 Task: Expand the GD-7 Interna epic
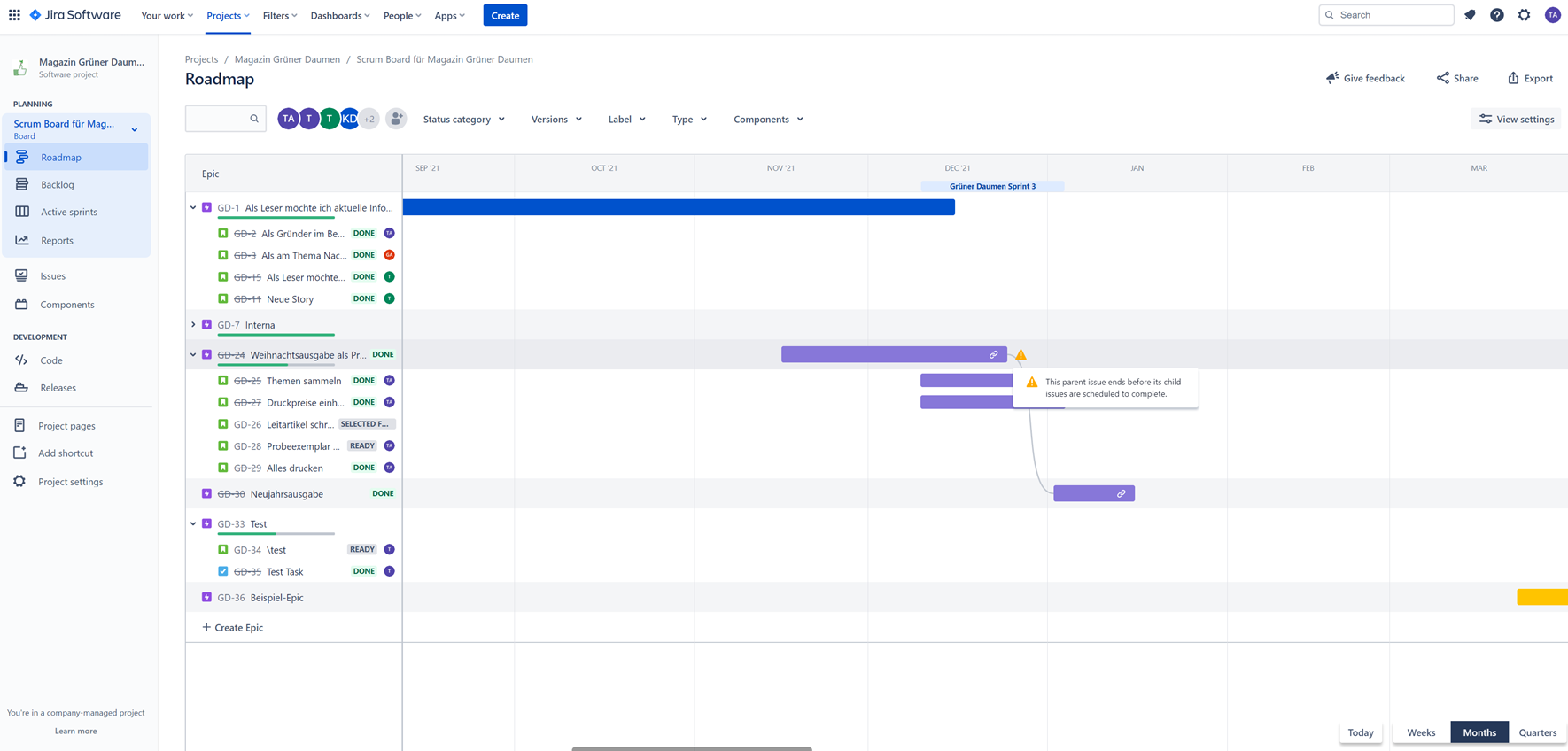coord(193,325)
